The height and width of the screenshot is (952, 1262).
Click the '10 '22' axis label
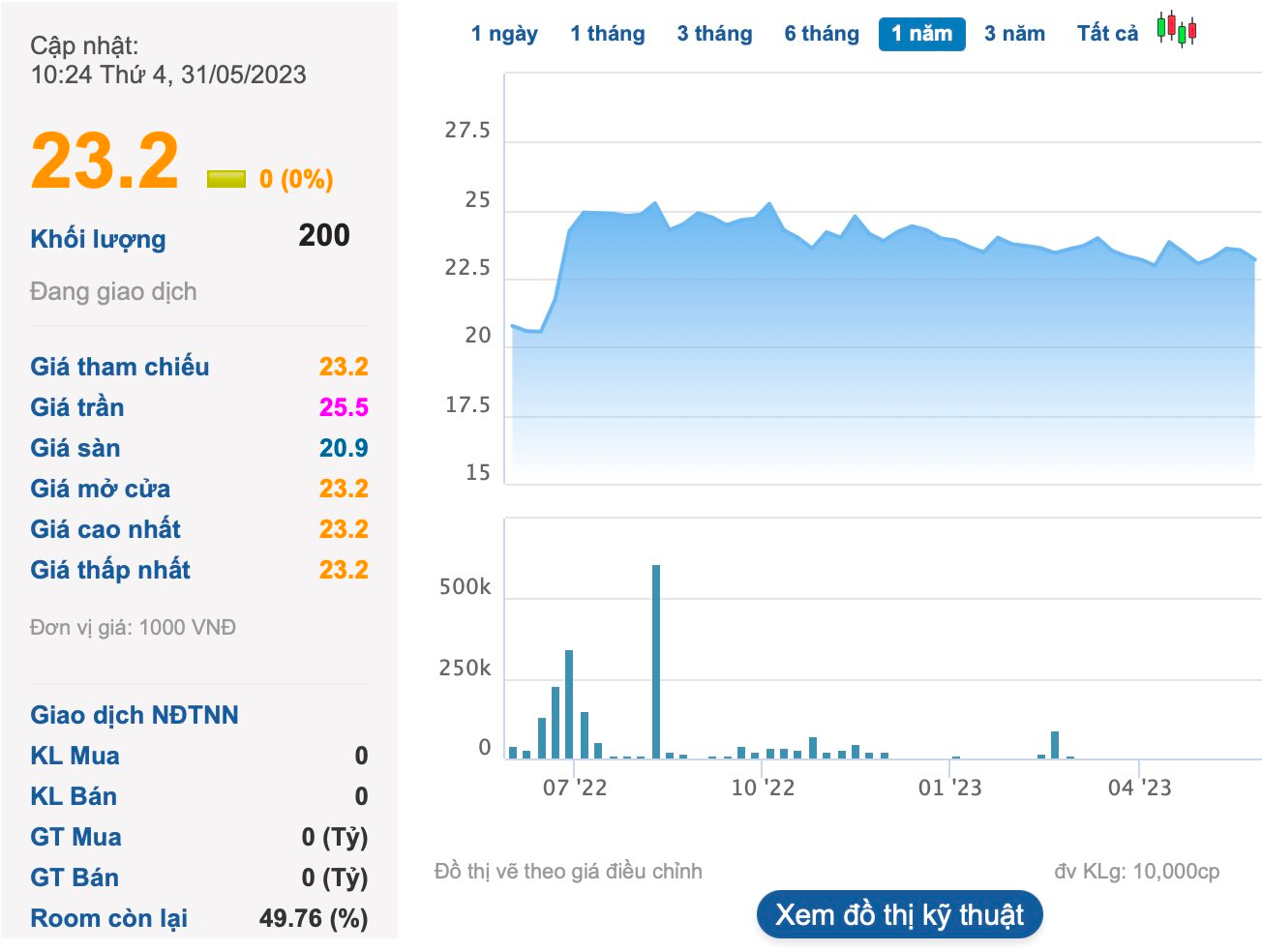763,788
